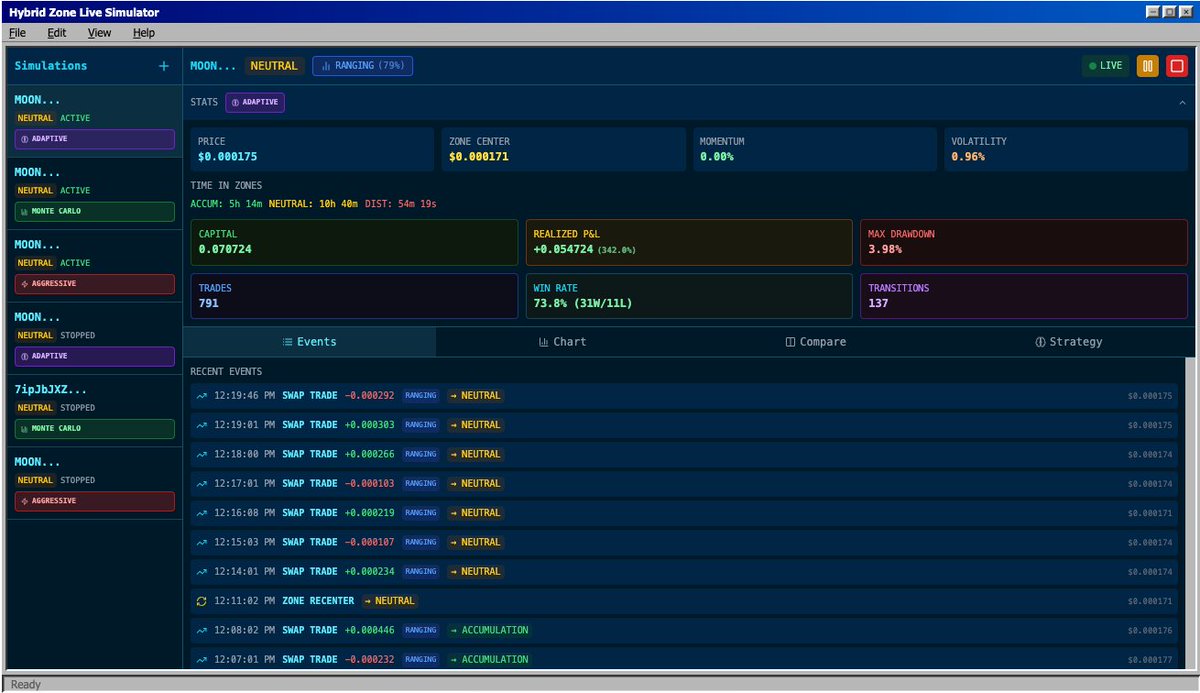Click the REALIZED P&L +0.054724 card
The width and height of the screenshot is (1200, 693).
(689, 242)
